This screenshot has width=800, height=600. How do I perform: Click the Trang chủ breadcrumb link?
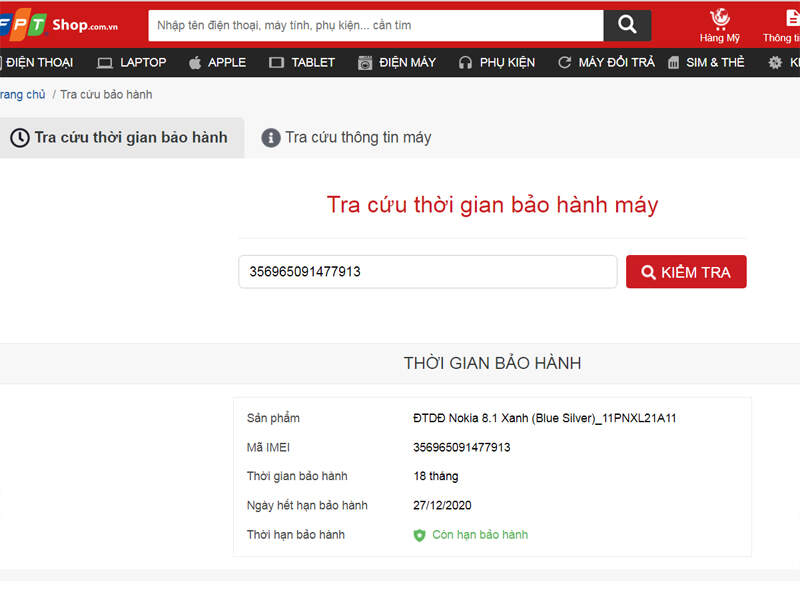point(22,95)
